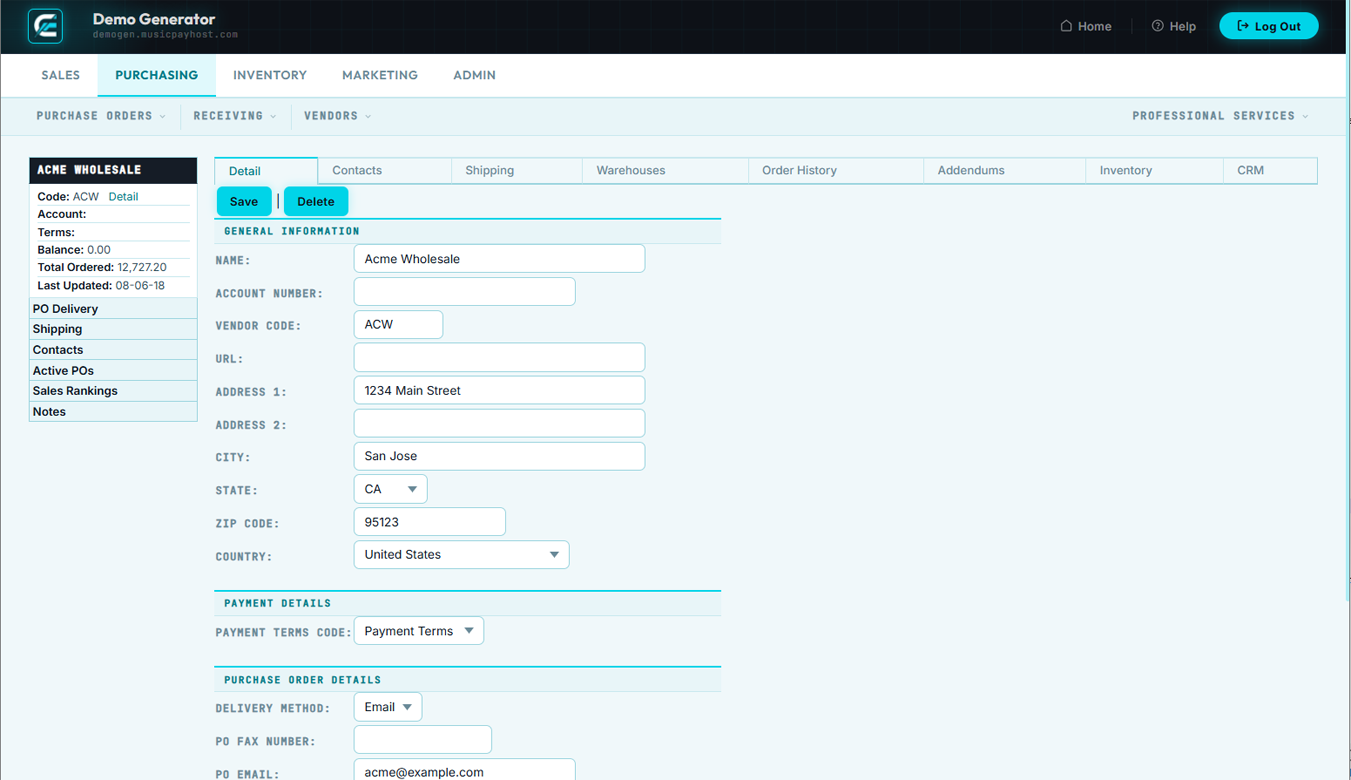1351x780 pixels.
Task: Open the Country dropdown
Action: pos(461,555)
